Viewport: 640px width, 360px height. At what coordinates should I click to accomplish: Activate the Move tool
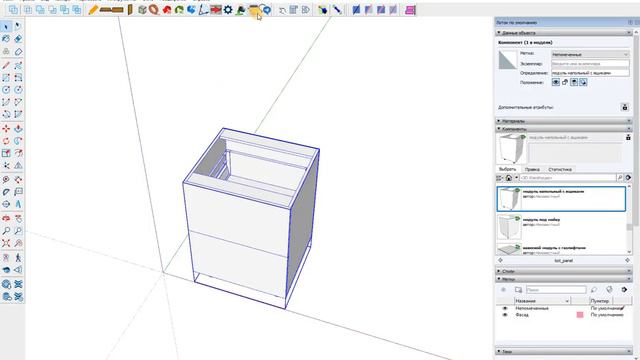[6, 129]
